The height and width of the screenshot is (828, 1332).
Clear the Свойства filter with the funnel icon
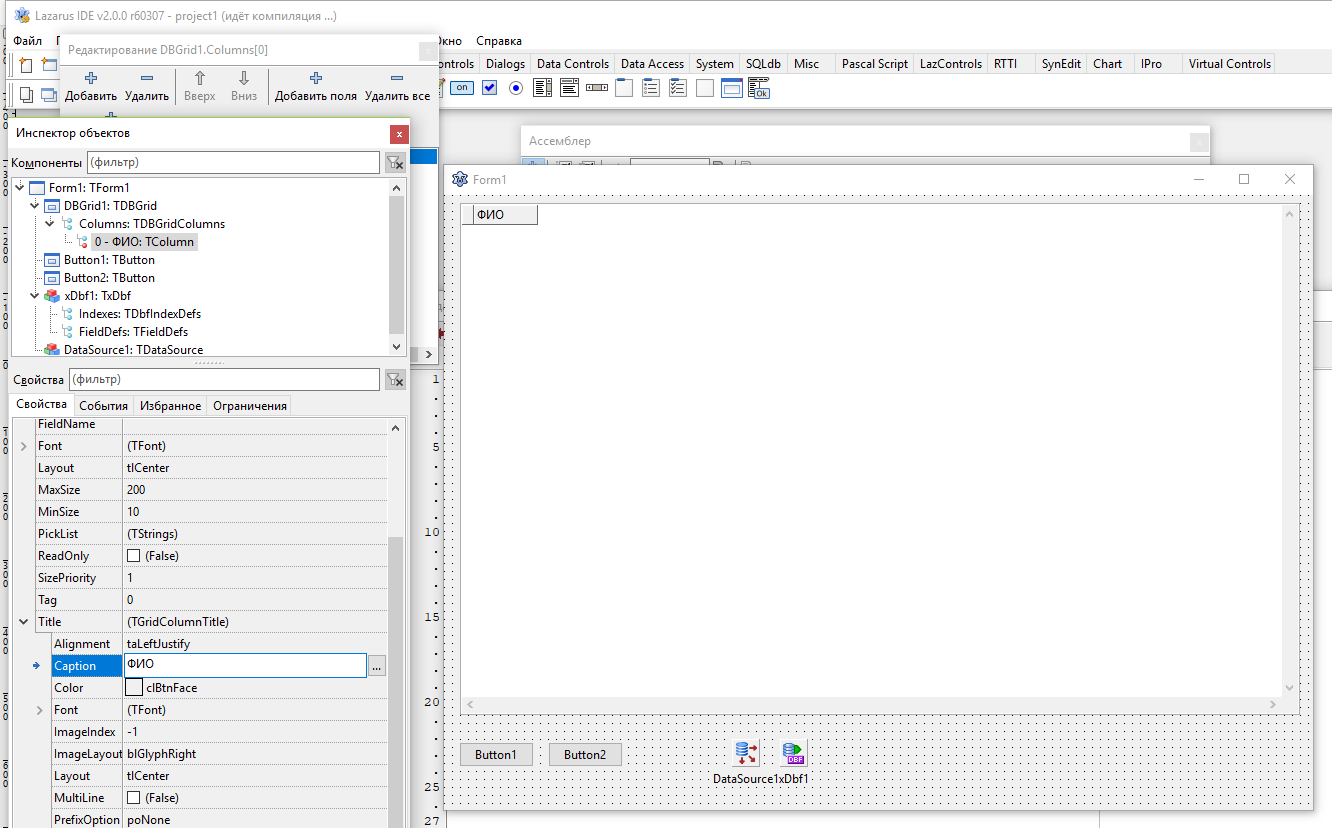395,379
